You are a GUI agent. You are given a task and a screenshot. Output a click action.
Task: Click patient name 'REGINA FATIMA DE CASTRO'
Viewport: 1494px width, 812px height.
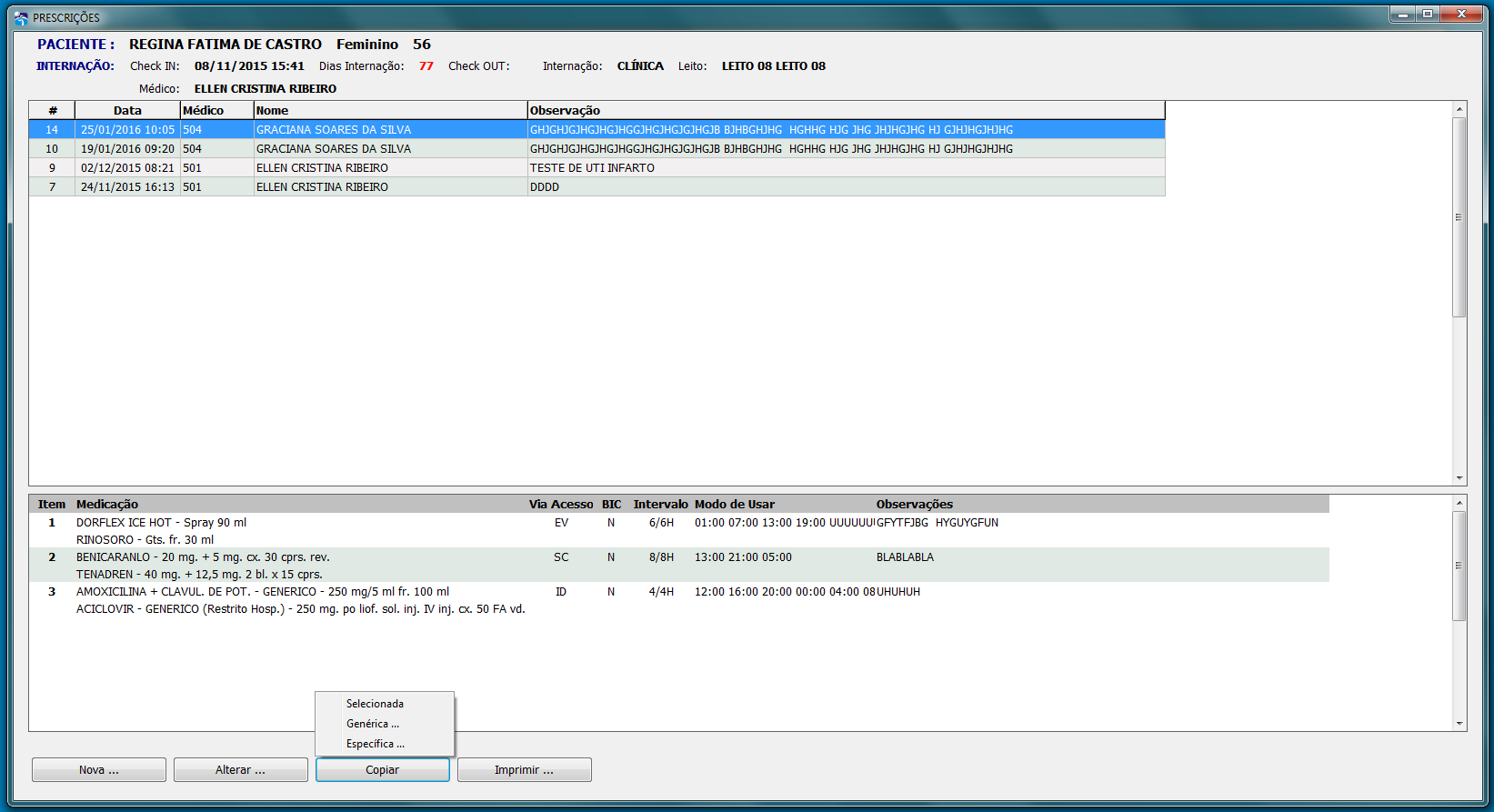click(x=226, y=45)
